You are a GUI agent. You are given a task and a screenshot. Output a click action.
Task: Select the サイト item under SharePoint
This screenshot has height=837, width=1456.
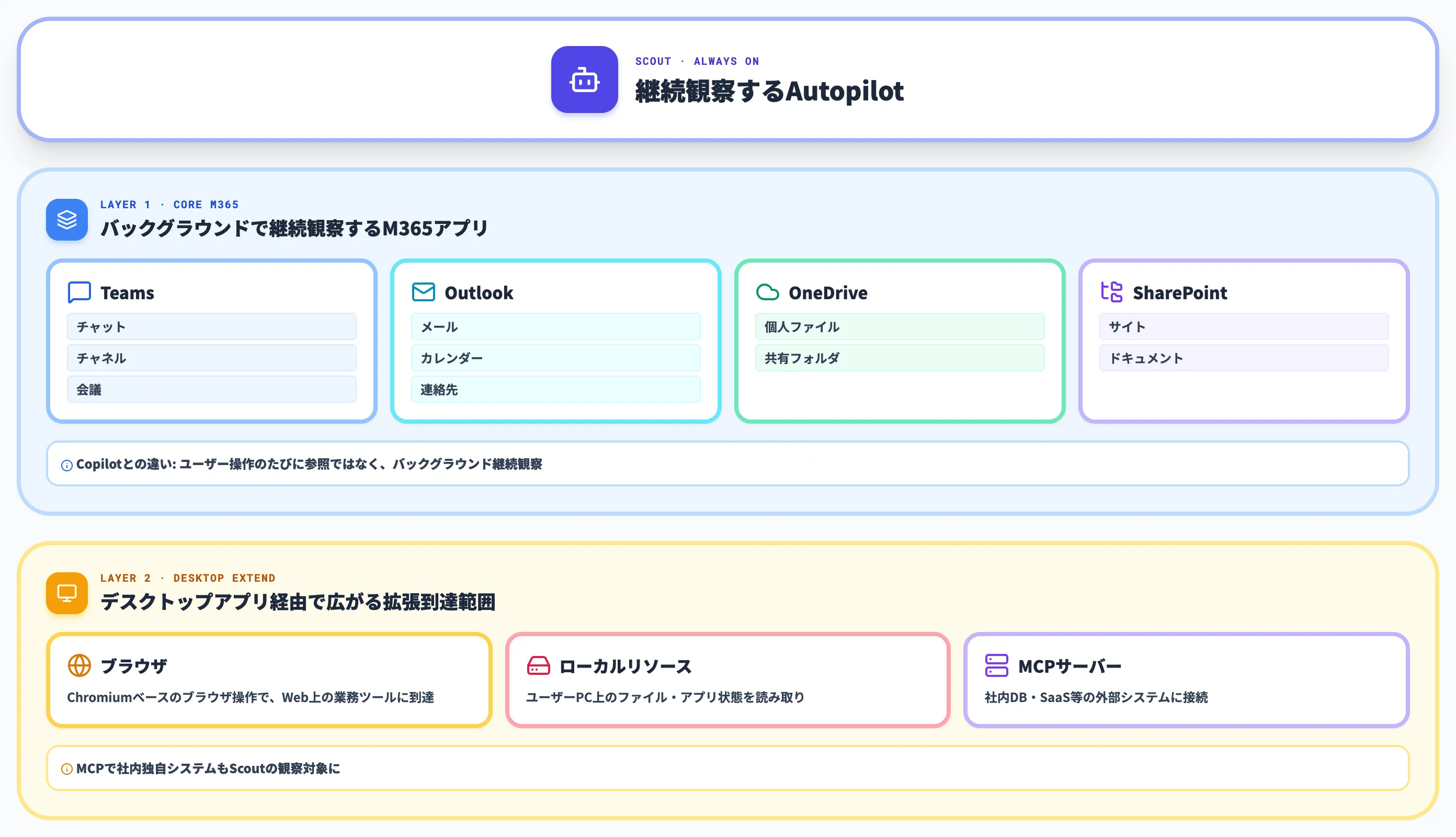(x=1244, y=326)
